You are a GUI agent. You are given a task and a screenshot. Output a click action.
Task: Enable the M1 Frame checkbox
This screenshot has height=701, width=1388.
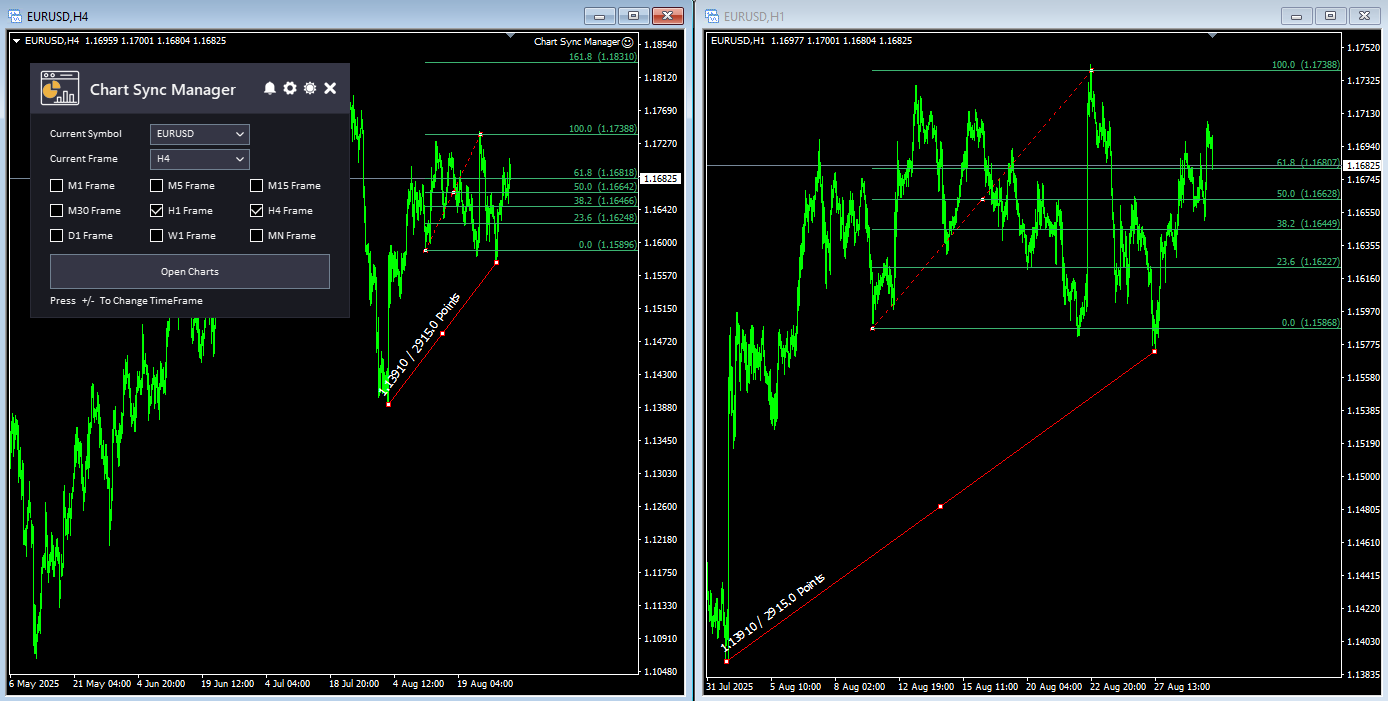tap(57, 186)
